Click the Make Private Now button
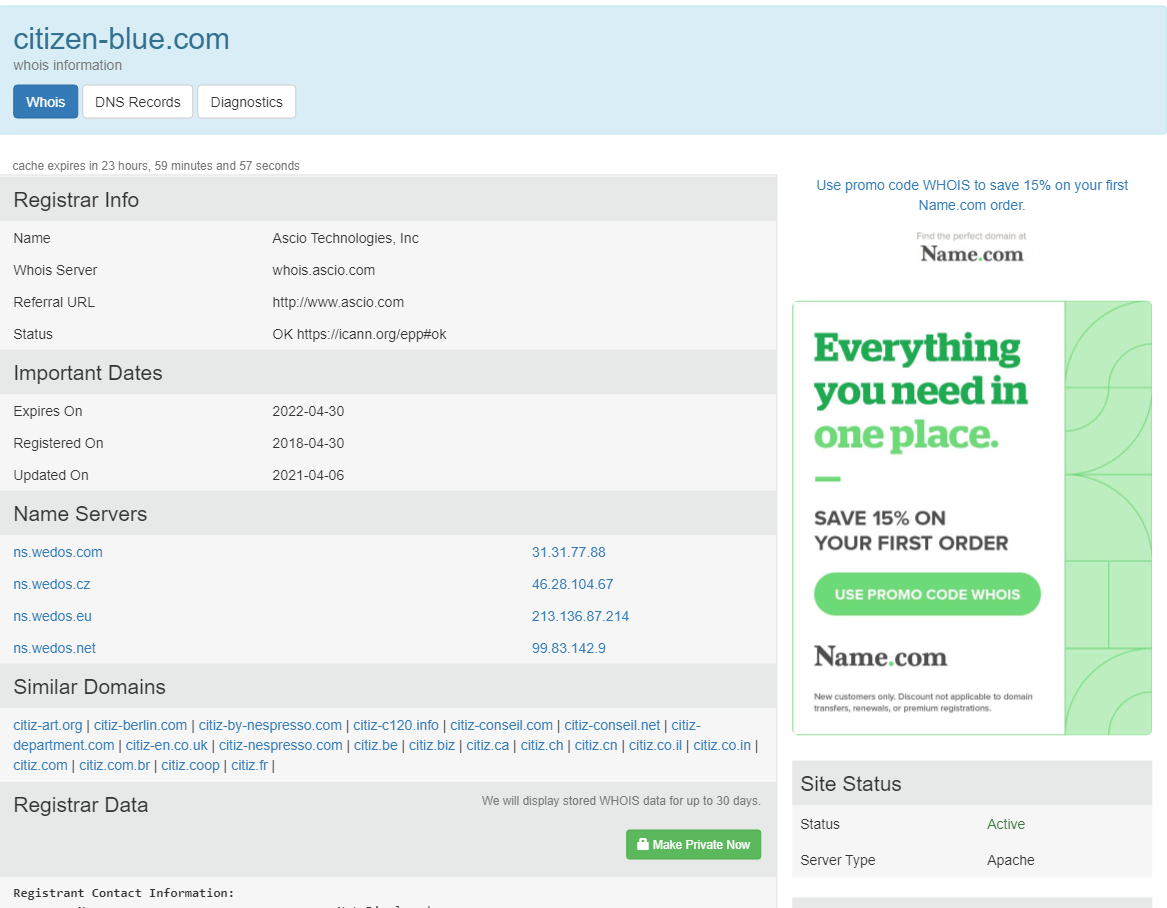The height and width of the screenshot is (908, 1167). click(694, 845)
